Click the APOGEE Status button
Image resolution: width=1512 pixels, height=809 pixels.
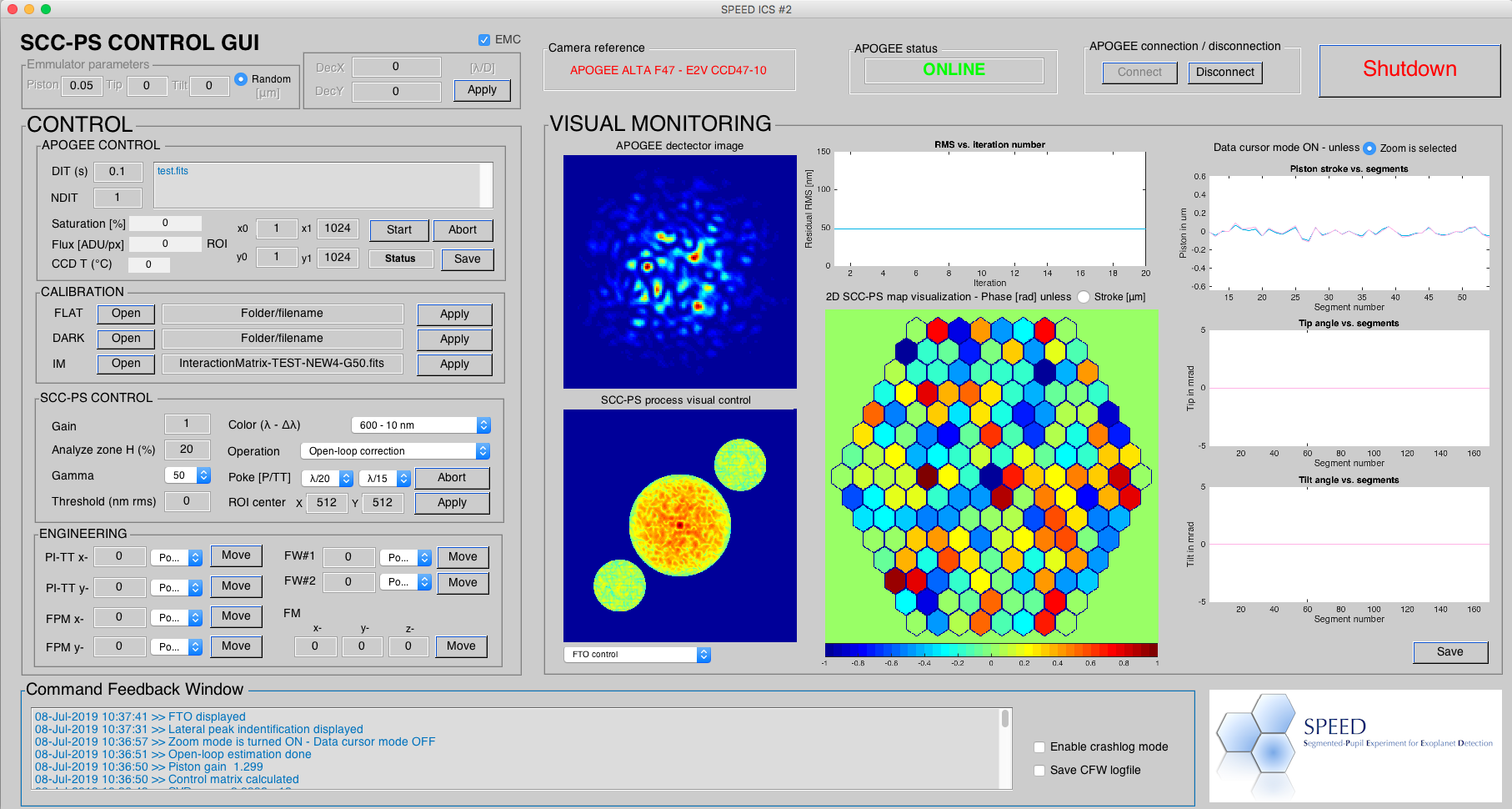pyautogui.click(x=400, y=259)
